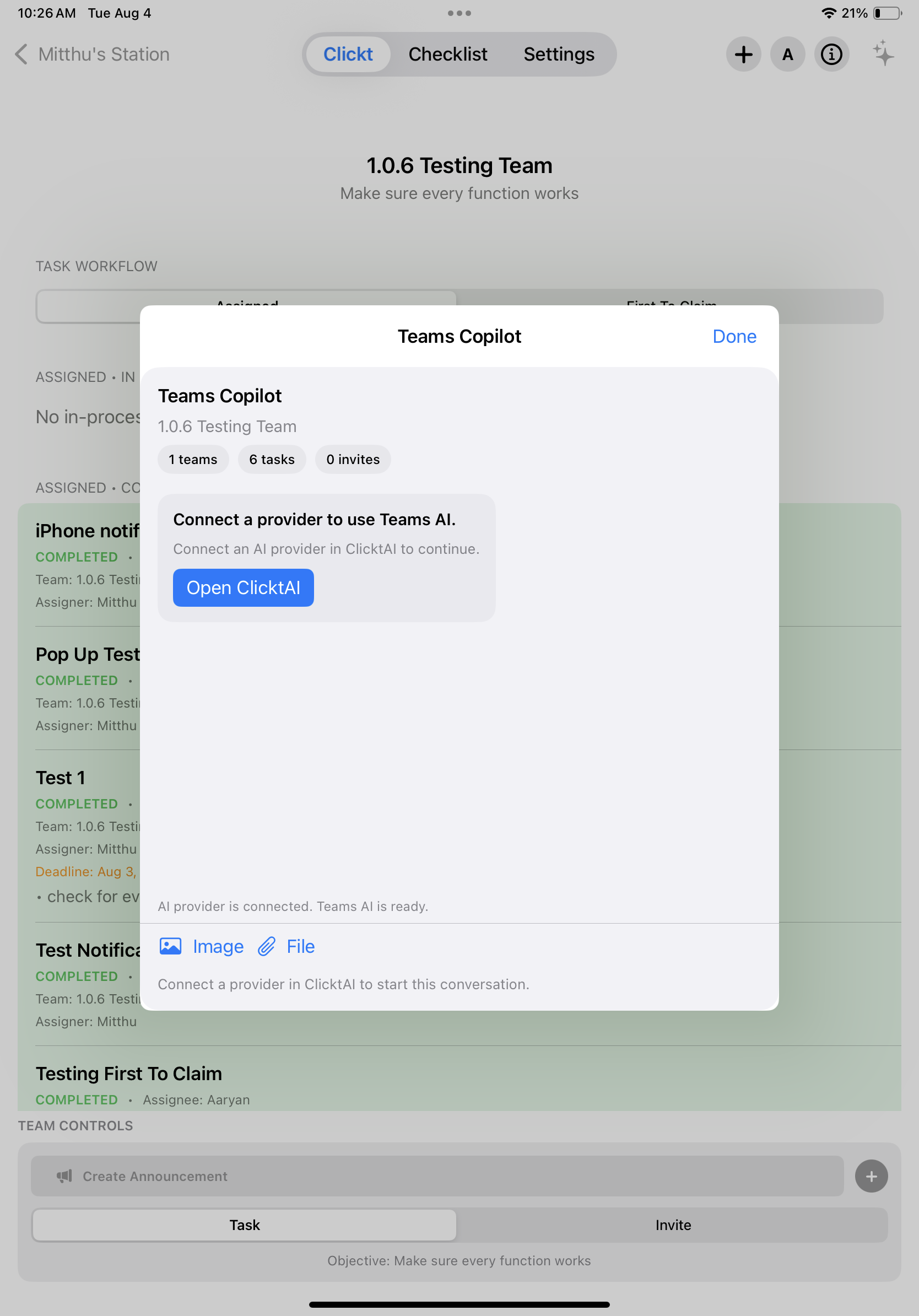Switch to the Clickt tab
Viewport: 919px width, 1316px height.
tap(348, 55)
